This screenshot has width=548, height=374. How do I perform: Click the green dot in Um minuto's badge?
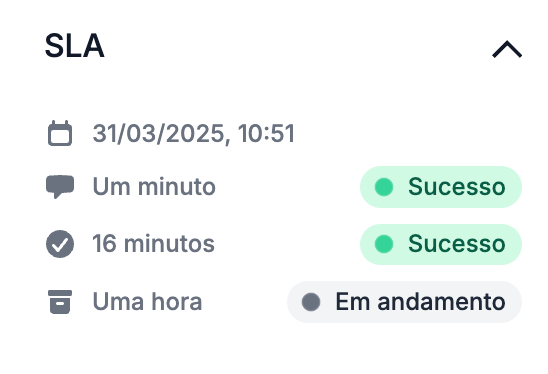(384, 187)
